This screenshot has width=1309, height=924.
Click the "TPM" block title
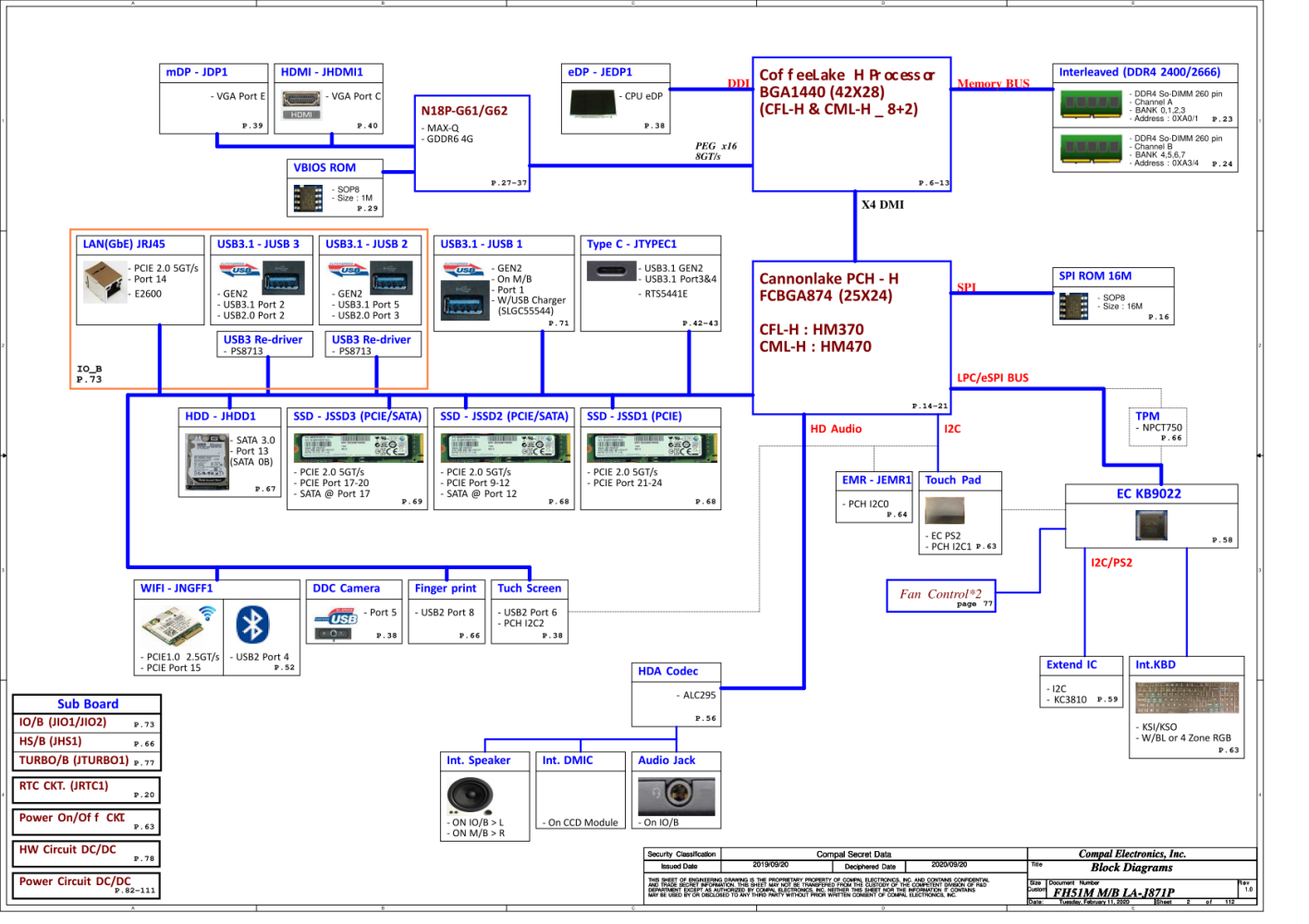(1147, 416)
